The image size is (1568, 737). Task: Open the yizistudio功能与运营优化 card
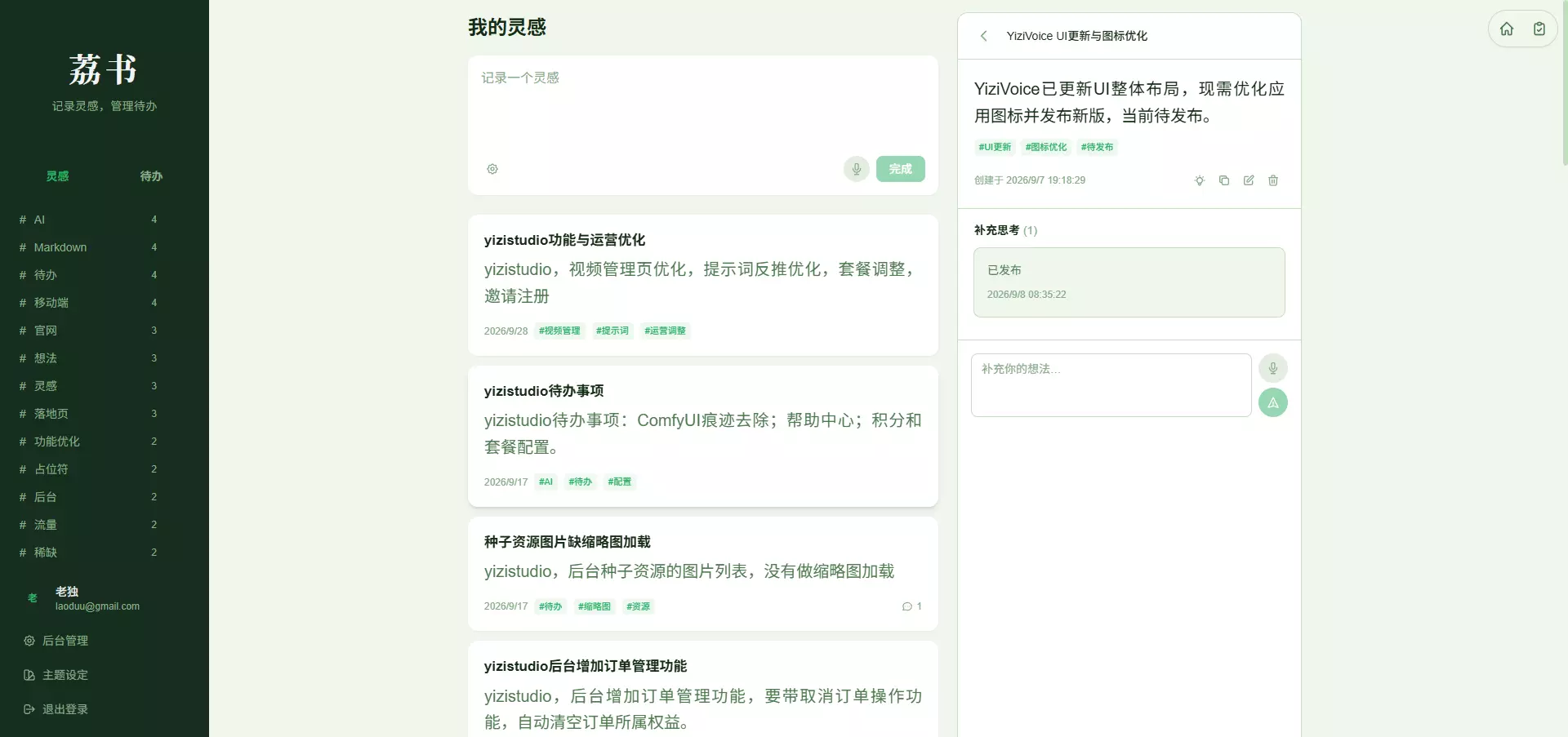click(x=703, y=285)
